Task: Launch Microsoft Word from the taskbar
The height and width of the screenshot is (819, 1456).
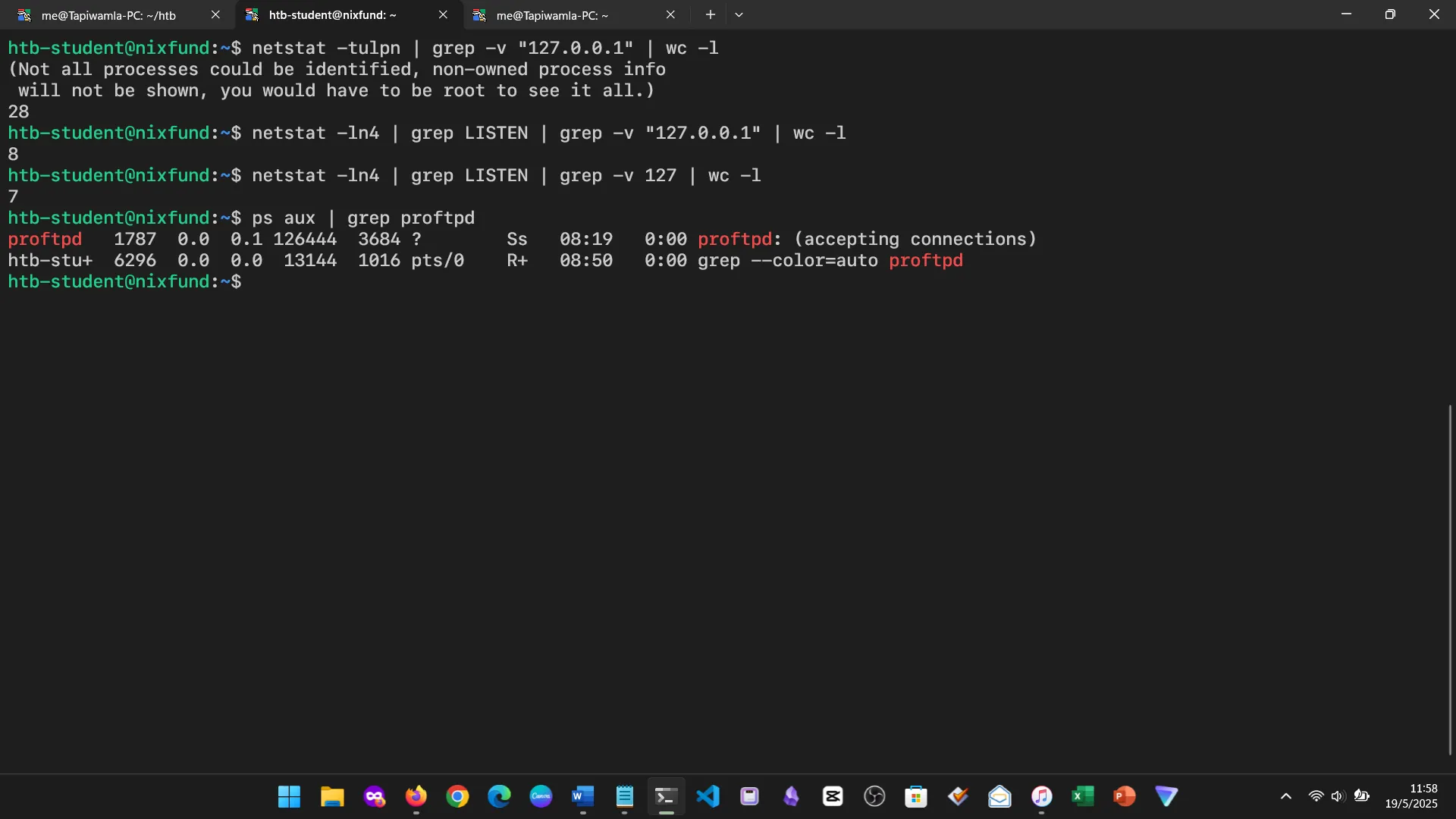Action: tap(582, 796)
